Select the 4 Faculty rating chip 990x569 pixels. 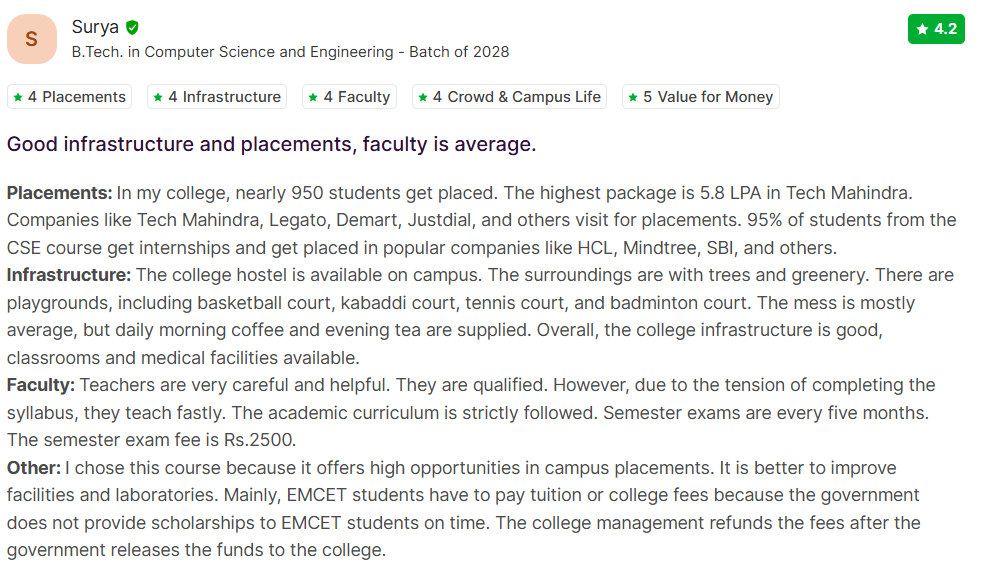tap(349, 97)
